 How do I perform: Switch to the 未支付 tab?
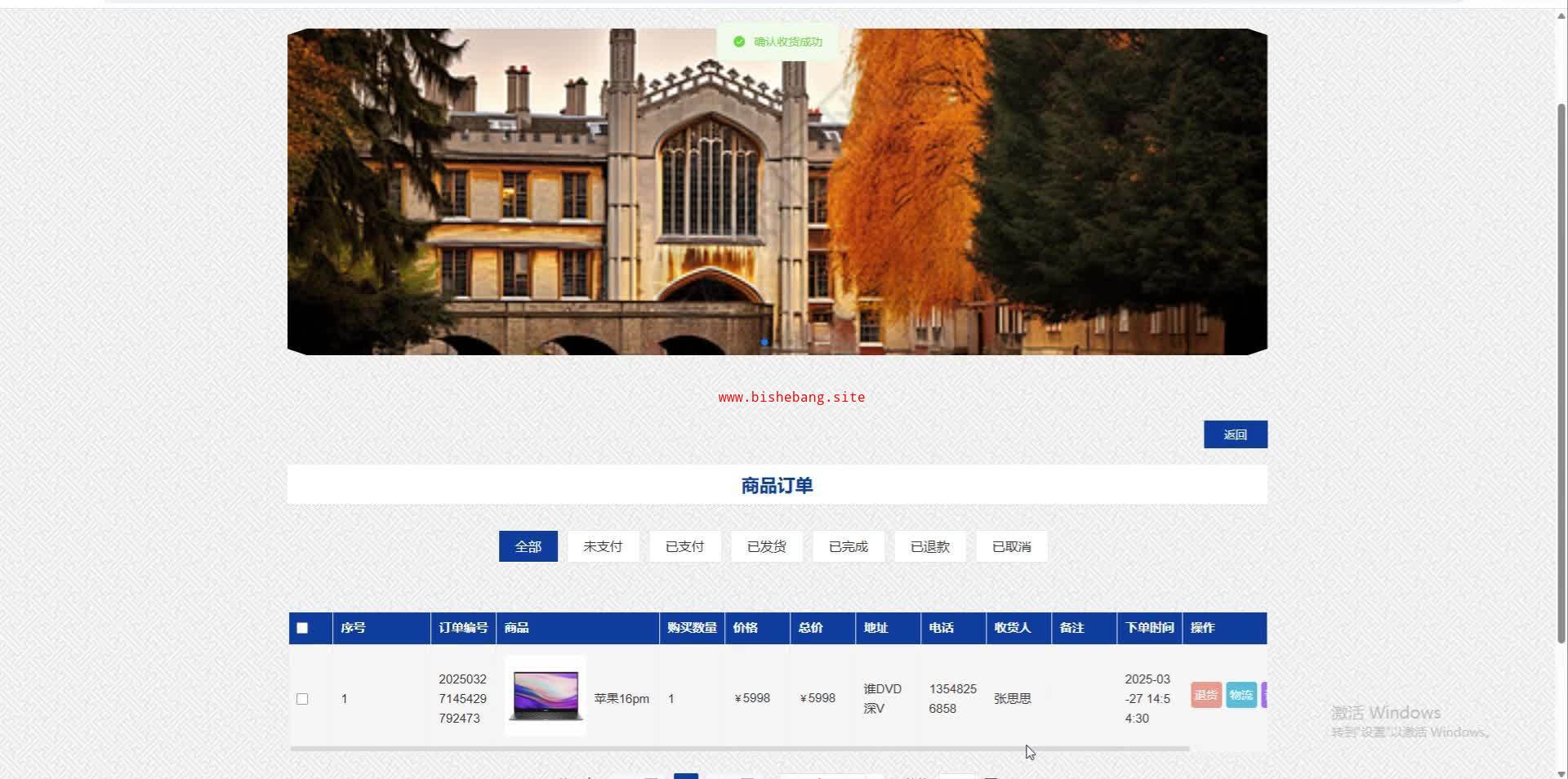[603, 546]
